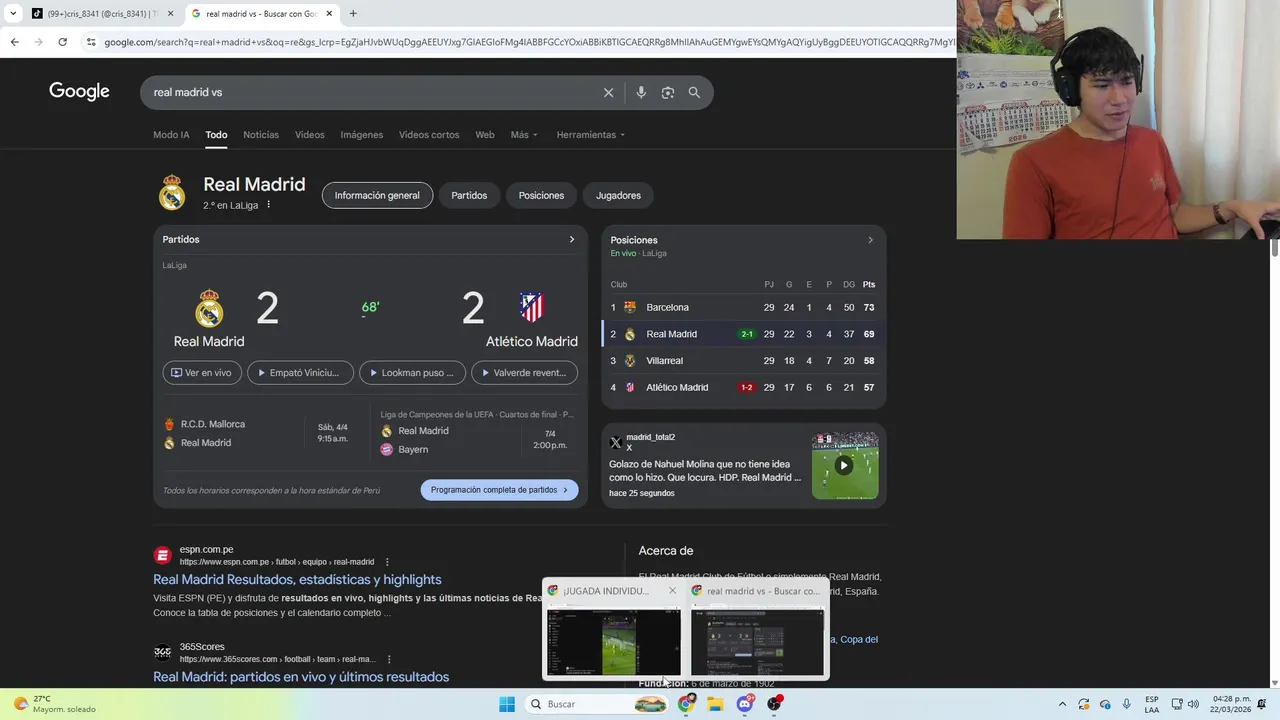Select the Videos cortos tab
This screenshot has height=720, width=1280.
pos(429,135)
